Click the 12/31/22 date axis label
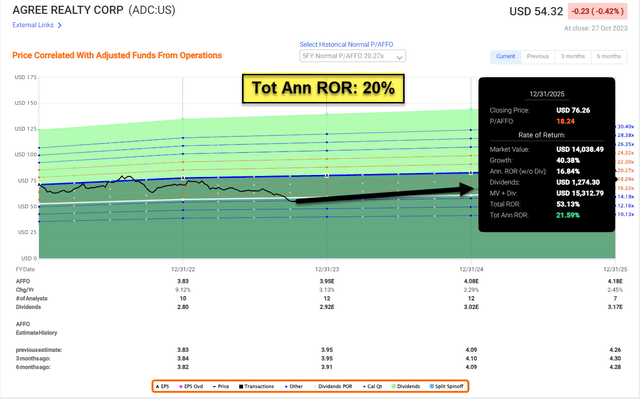This screenshot has width=640, height=399. (183, 269)
